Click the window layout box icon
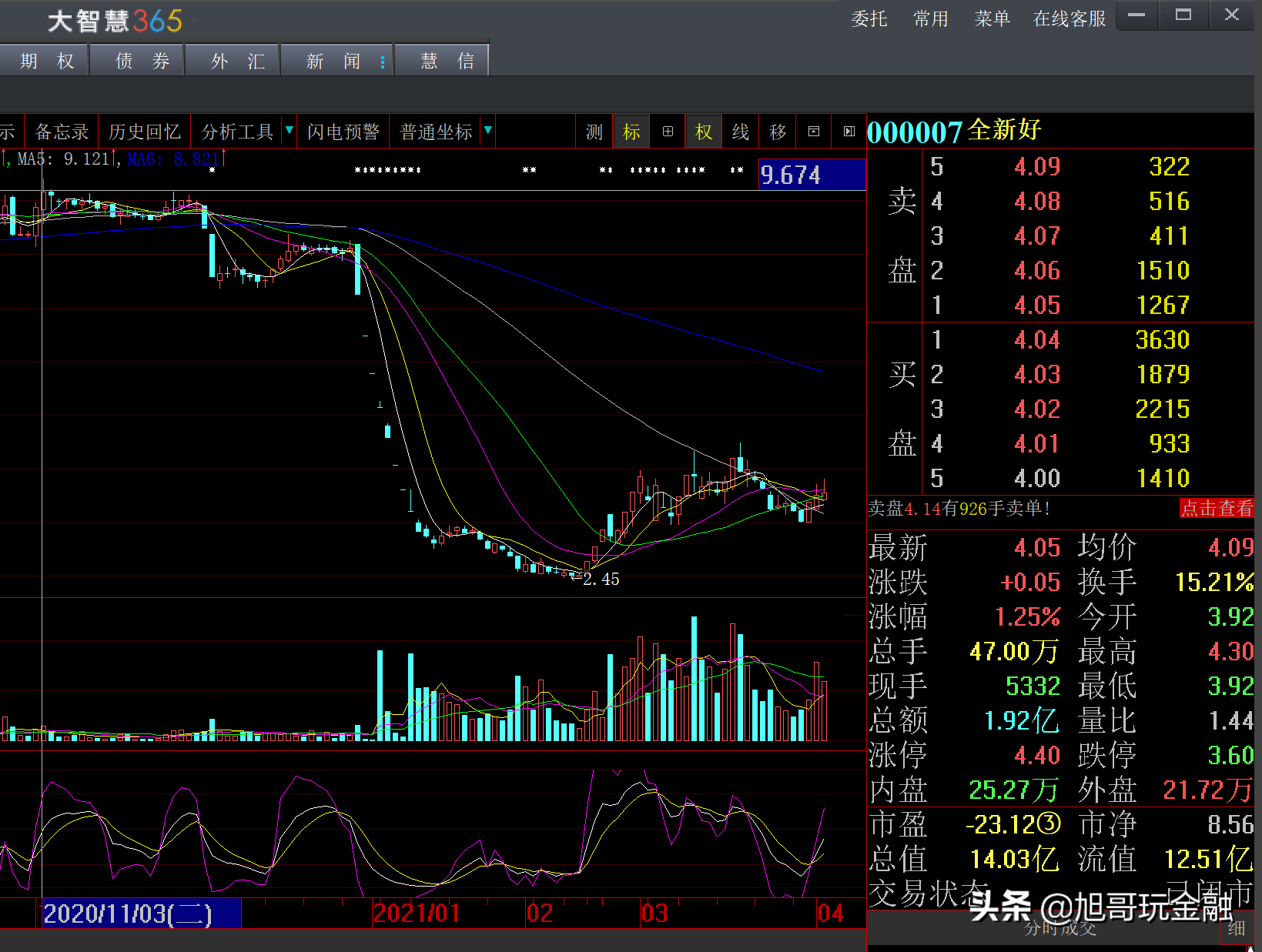The height and width of the screenshot is (952, 1262). tap(814, 132)
